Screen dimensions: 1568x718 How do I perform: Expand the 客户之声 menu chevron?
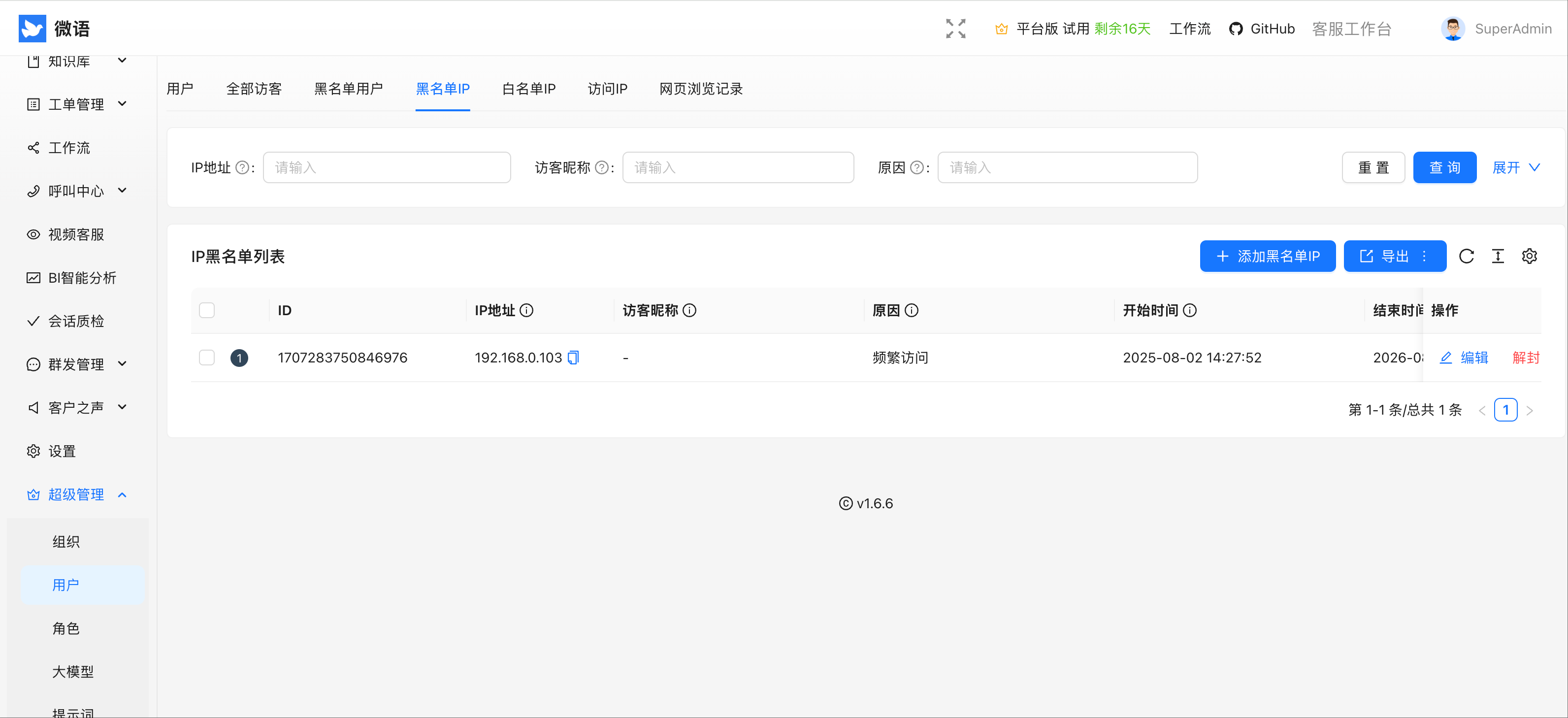(122, 407)
